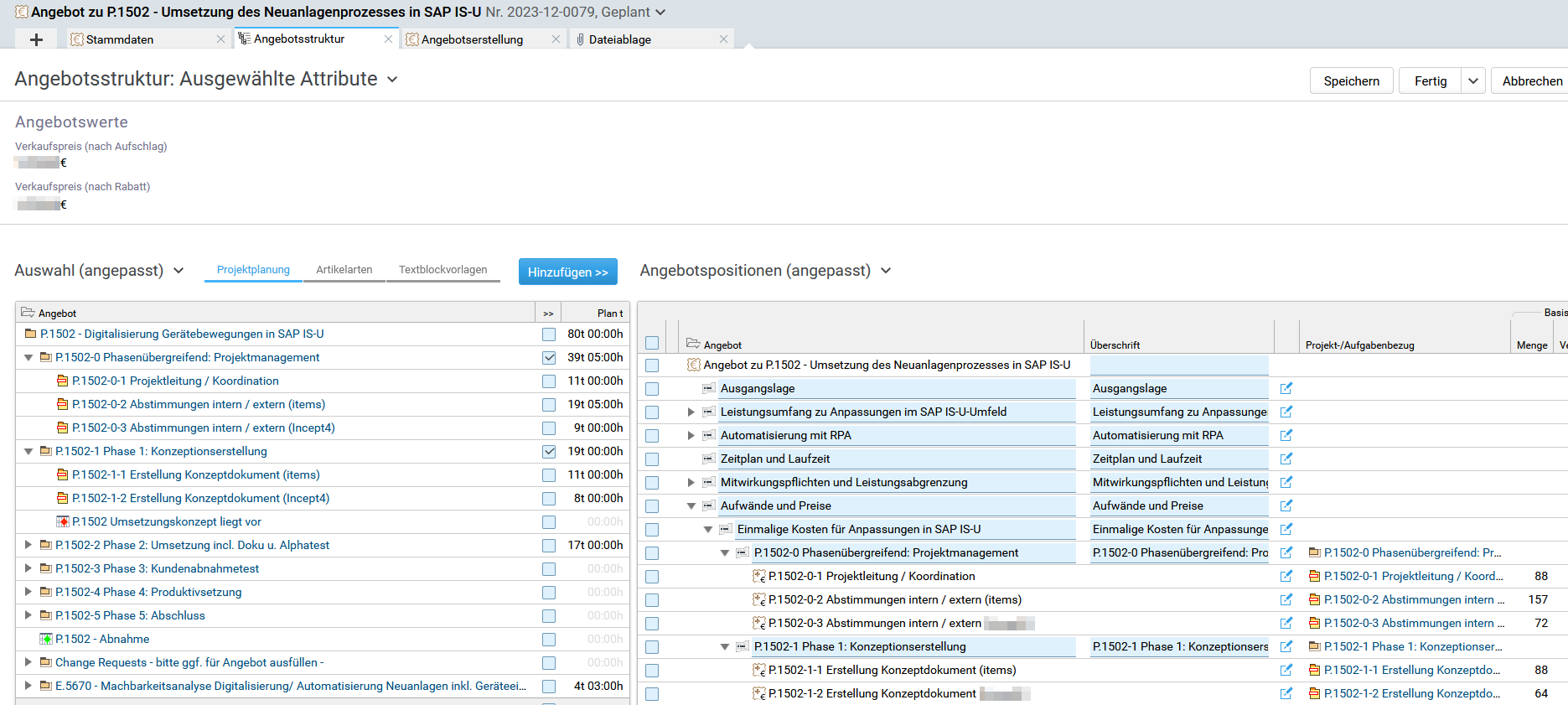
Task: Click the Speichern button
Action: pos(1352,80)
